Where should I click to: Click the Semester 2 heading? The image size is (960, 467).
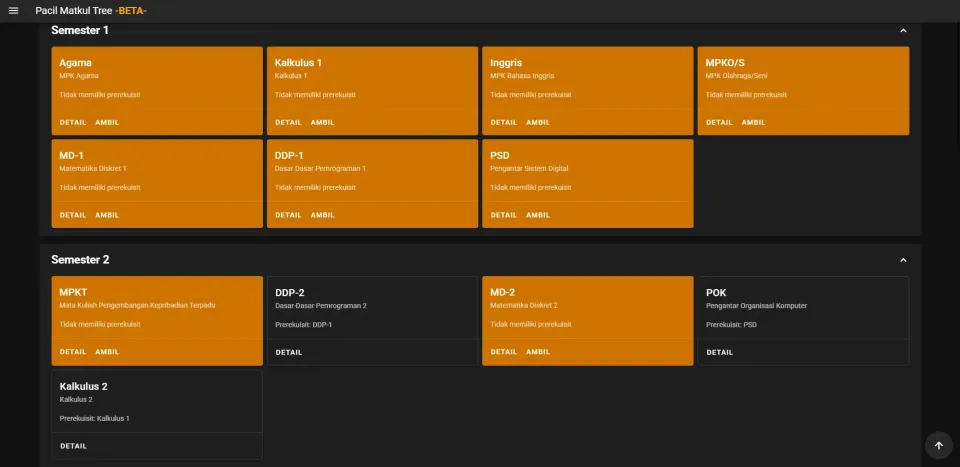click(x=80, y=260)
